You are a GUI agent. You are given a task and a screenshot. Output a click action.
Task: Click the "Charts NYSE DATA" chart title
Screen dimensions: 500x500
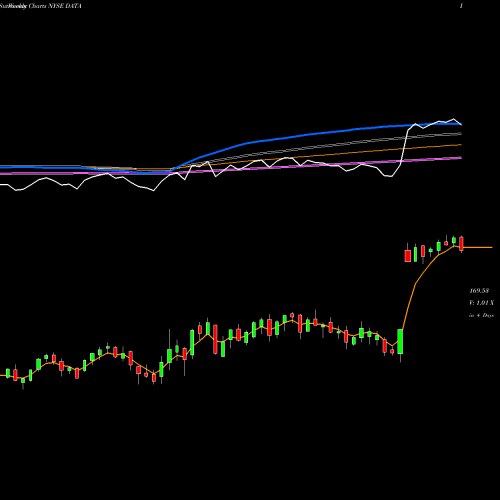click(x=55, y=6)
